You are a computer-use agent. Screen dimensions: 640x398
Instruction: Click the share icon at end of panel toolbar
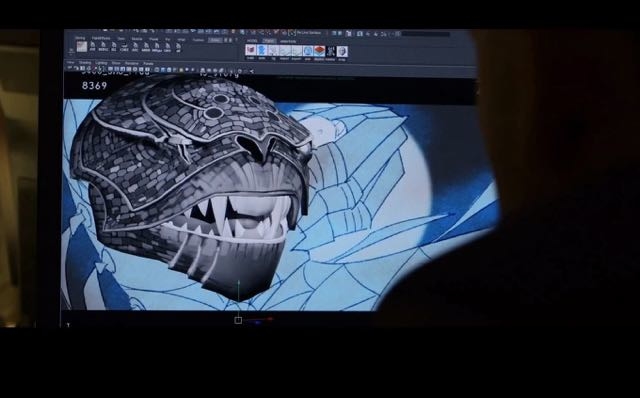(x=251, y=71)
